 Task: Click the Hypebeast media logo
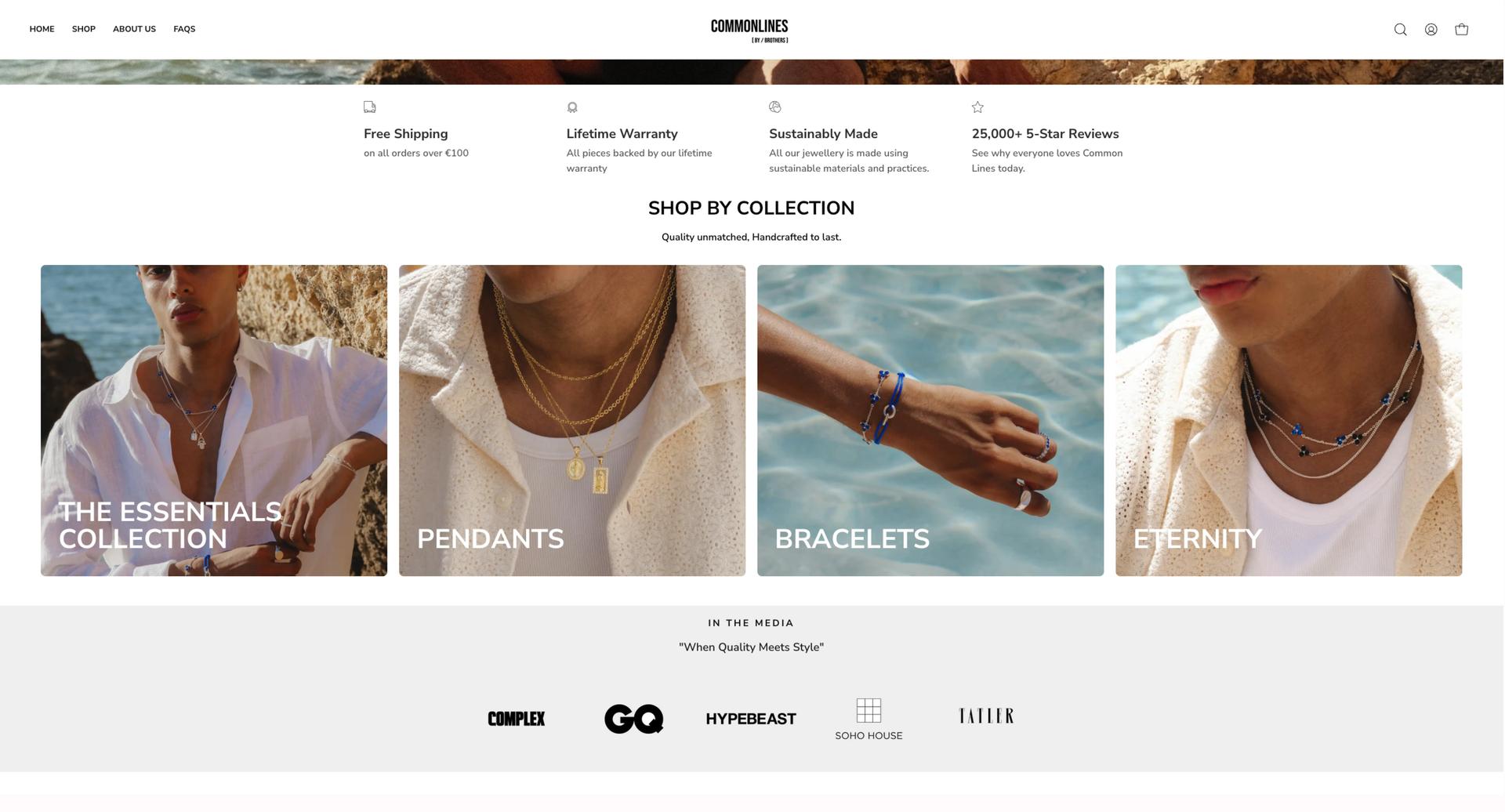pyautogui.click(x=751, y=719)
